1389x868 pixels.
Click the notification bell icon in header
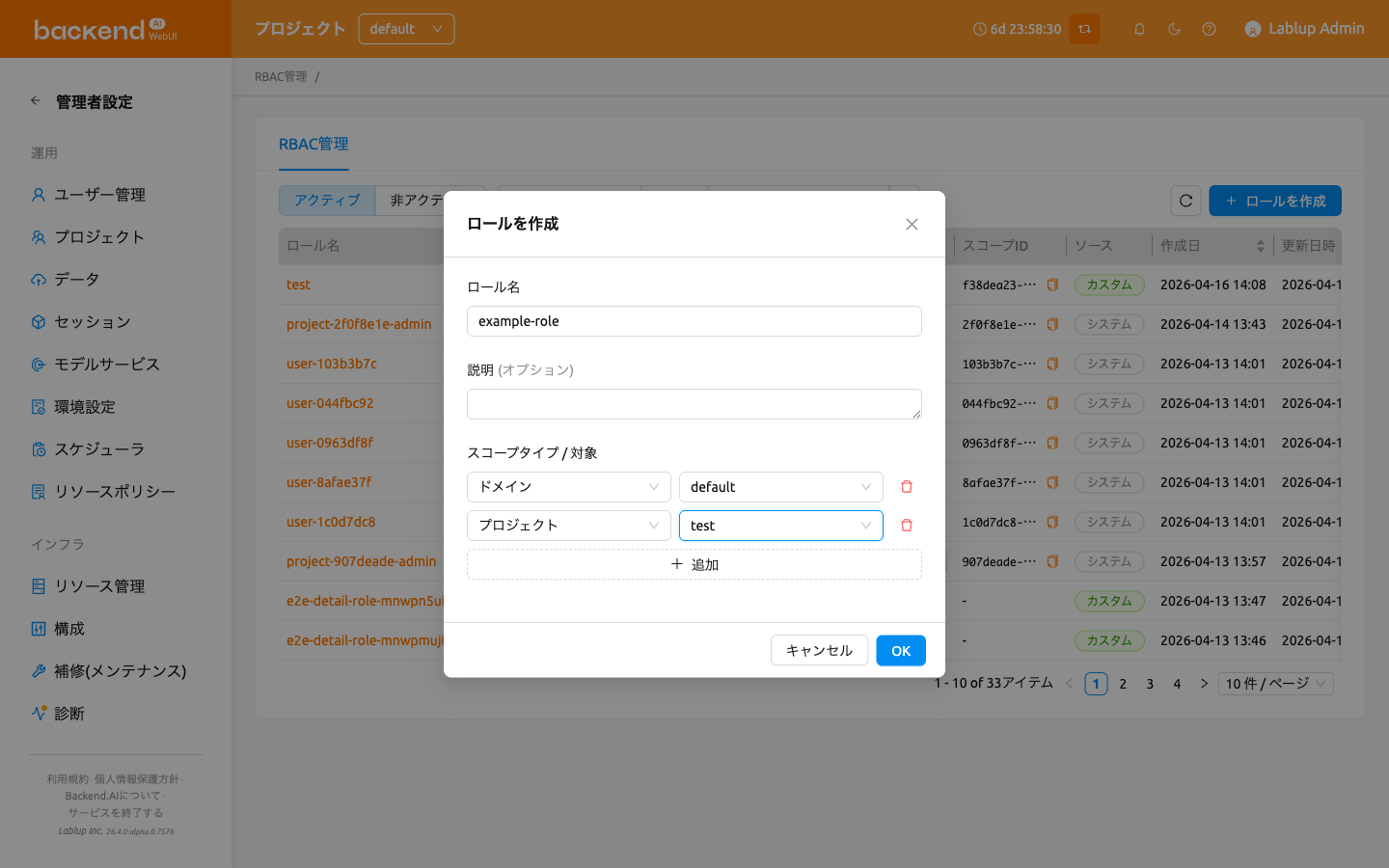point(1139,29)
